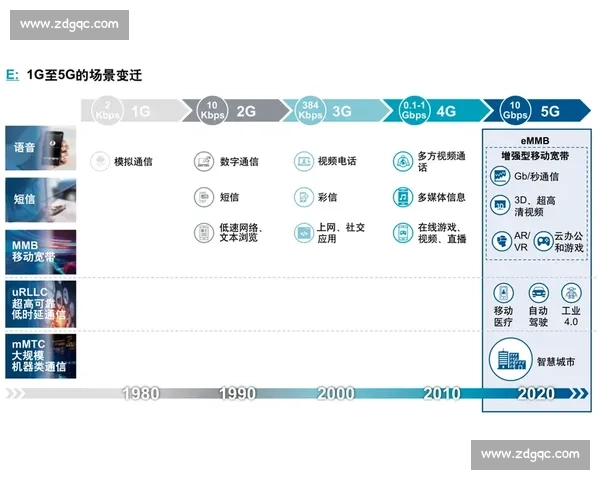Viewport: 600px width, 480px height.
Task: Select the 5G generation arrow
Action: coord(538,111)
